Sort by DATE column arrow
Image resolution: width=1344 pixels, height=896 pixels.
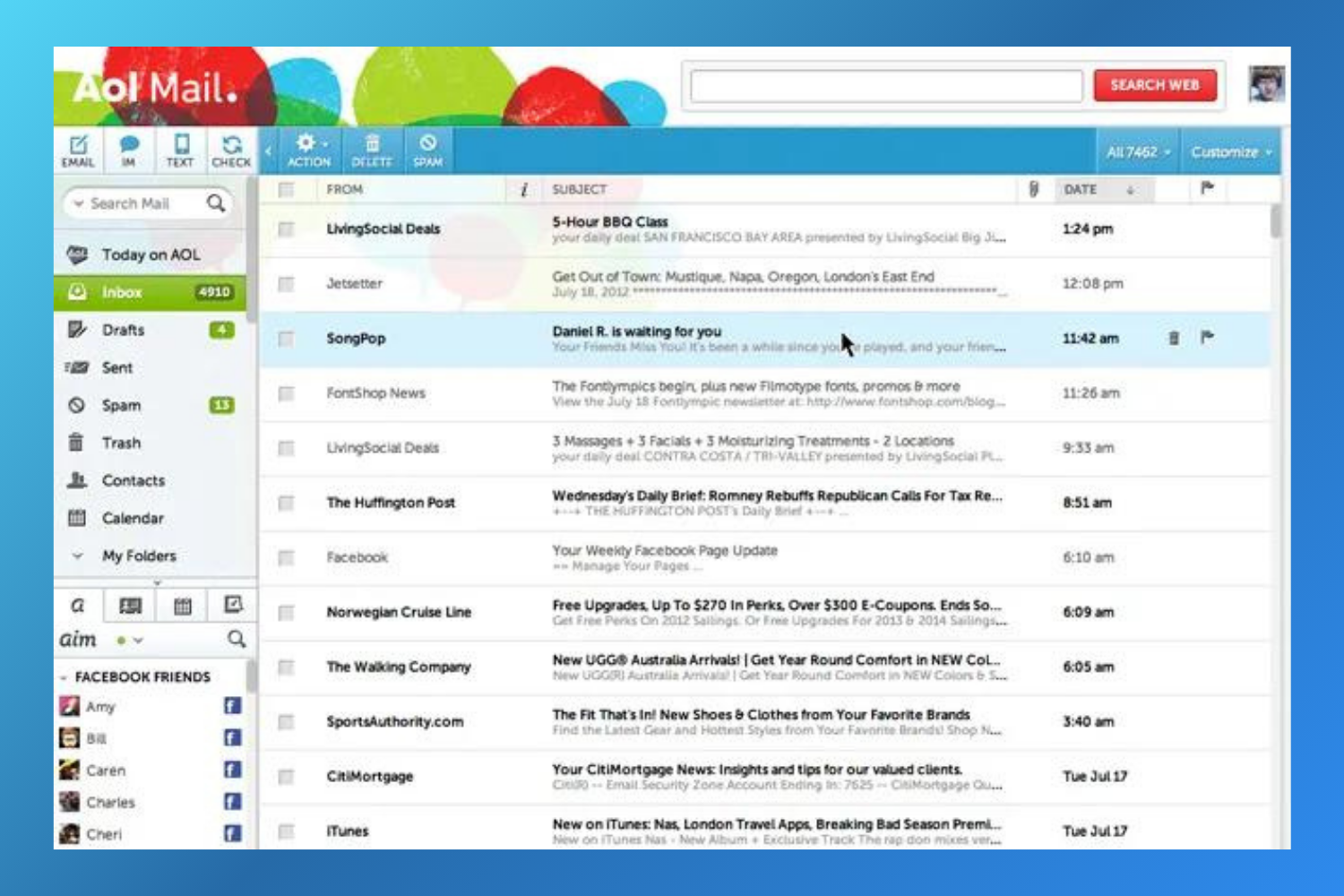[x=1130, y=190]
